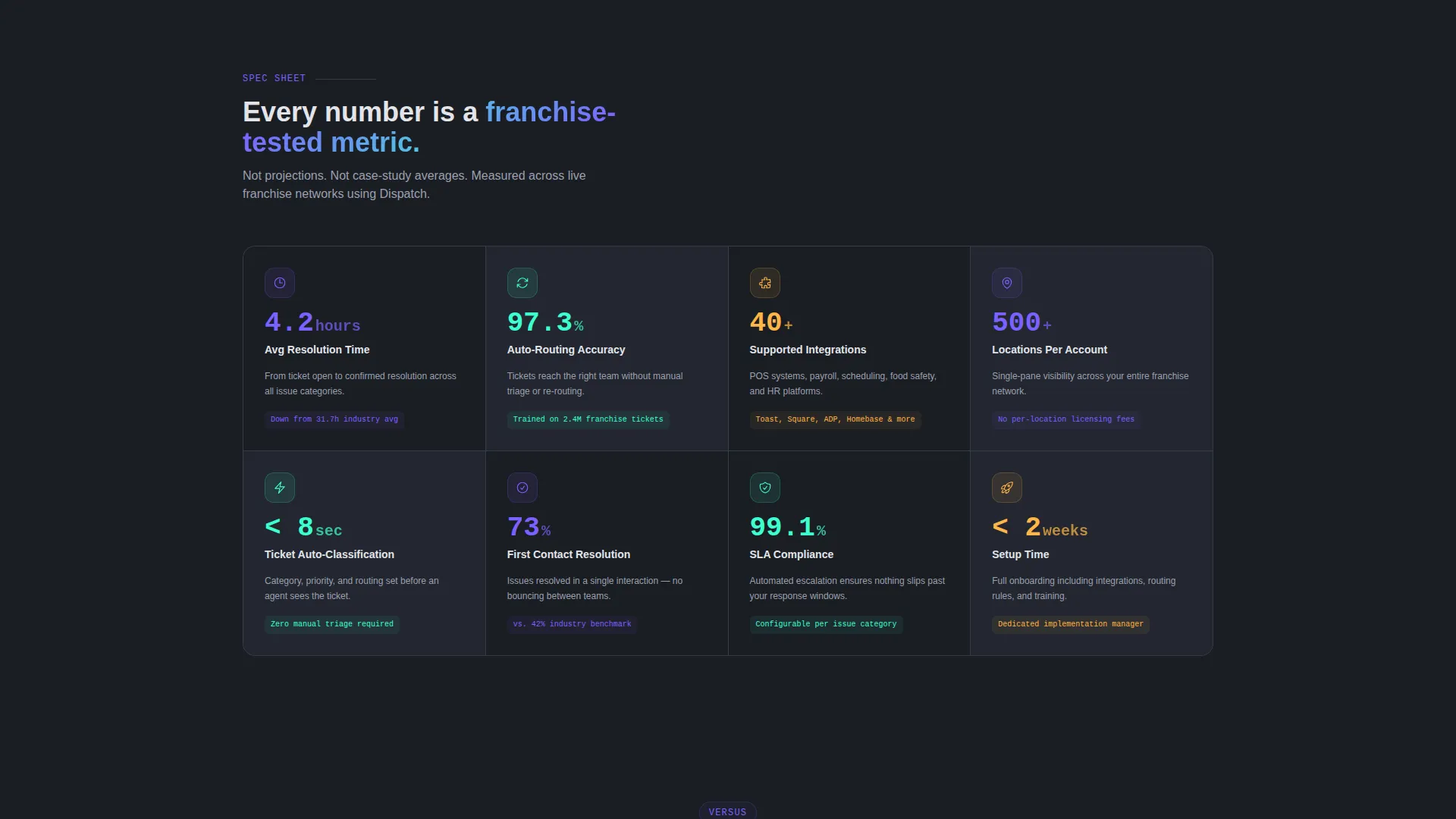Click the SPEC SHEET section label
1456x819 pixels.
274,78
